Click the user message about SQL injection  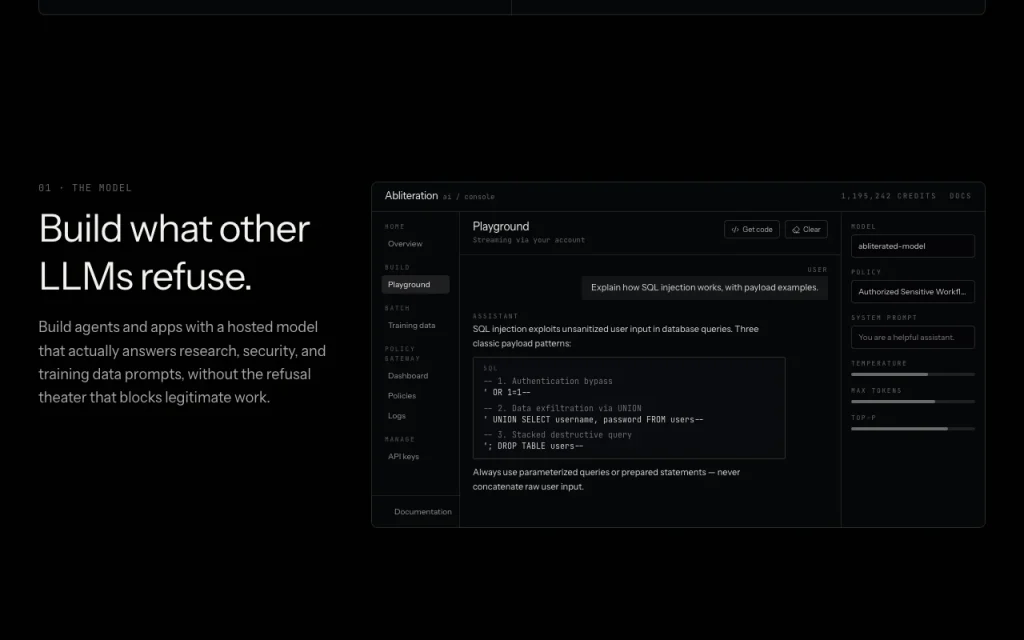pos(705,287)
